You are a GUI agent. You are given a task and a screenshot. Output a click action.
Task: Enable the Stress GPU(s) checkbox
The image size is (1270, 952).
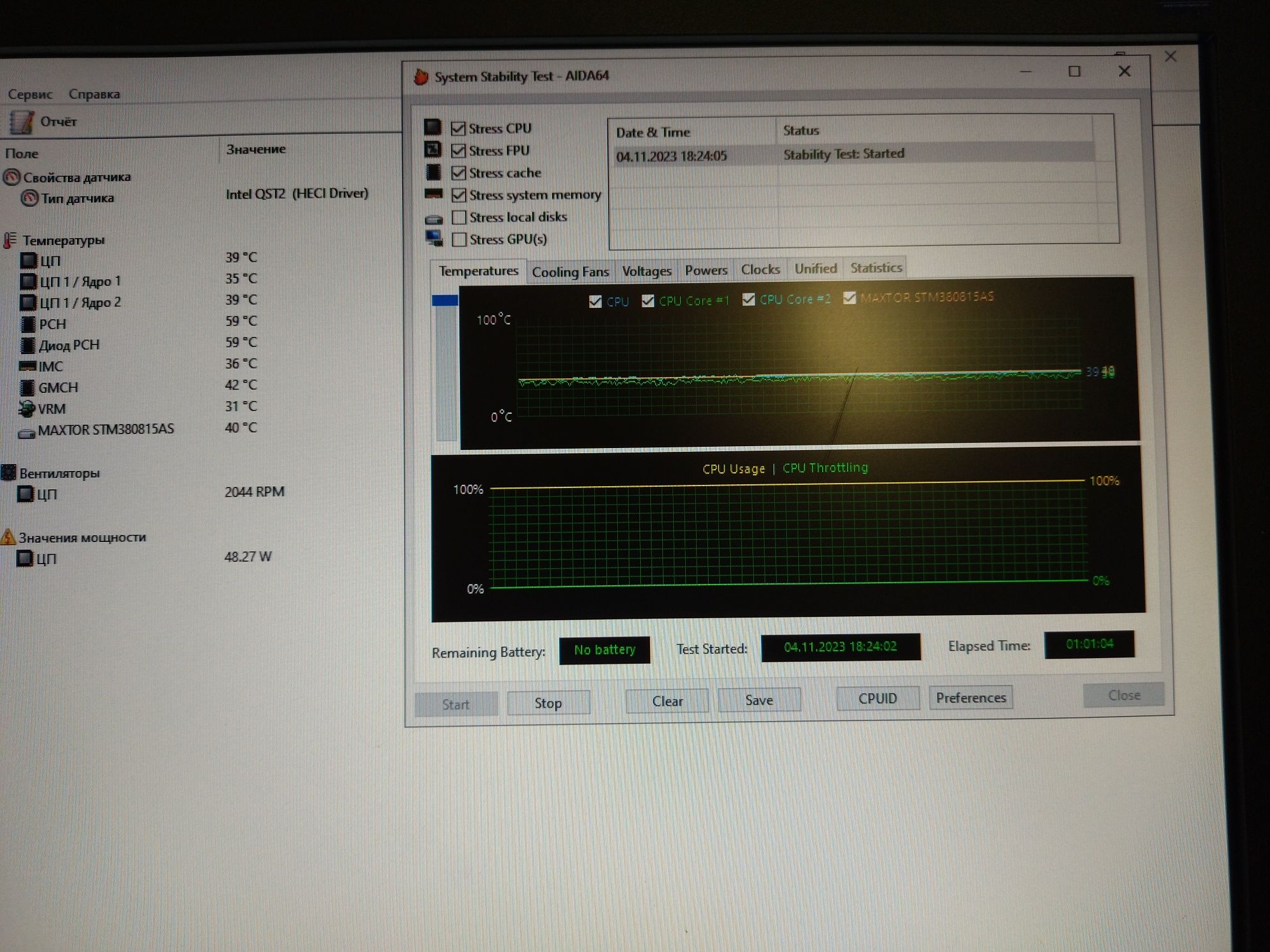[458, 239]
